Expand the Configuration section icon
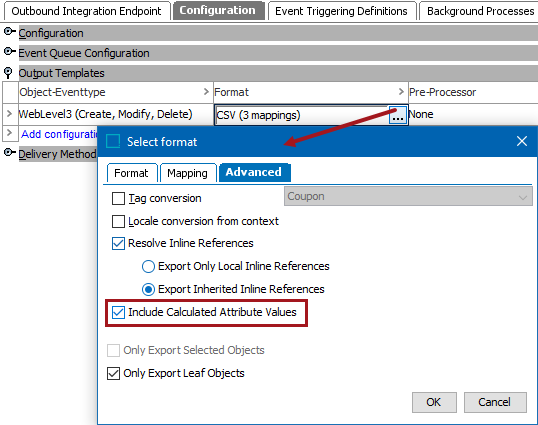Screen dimensions: 538x425 click(9, 32)
